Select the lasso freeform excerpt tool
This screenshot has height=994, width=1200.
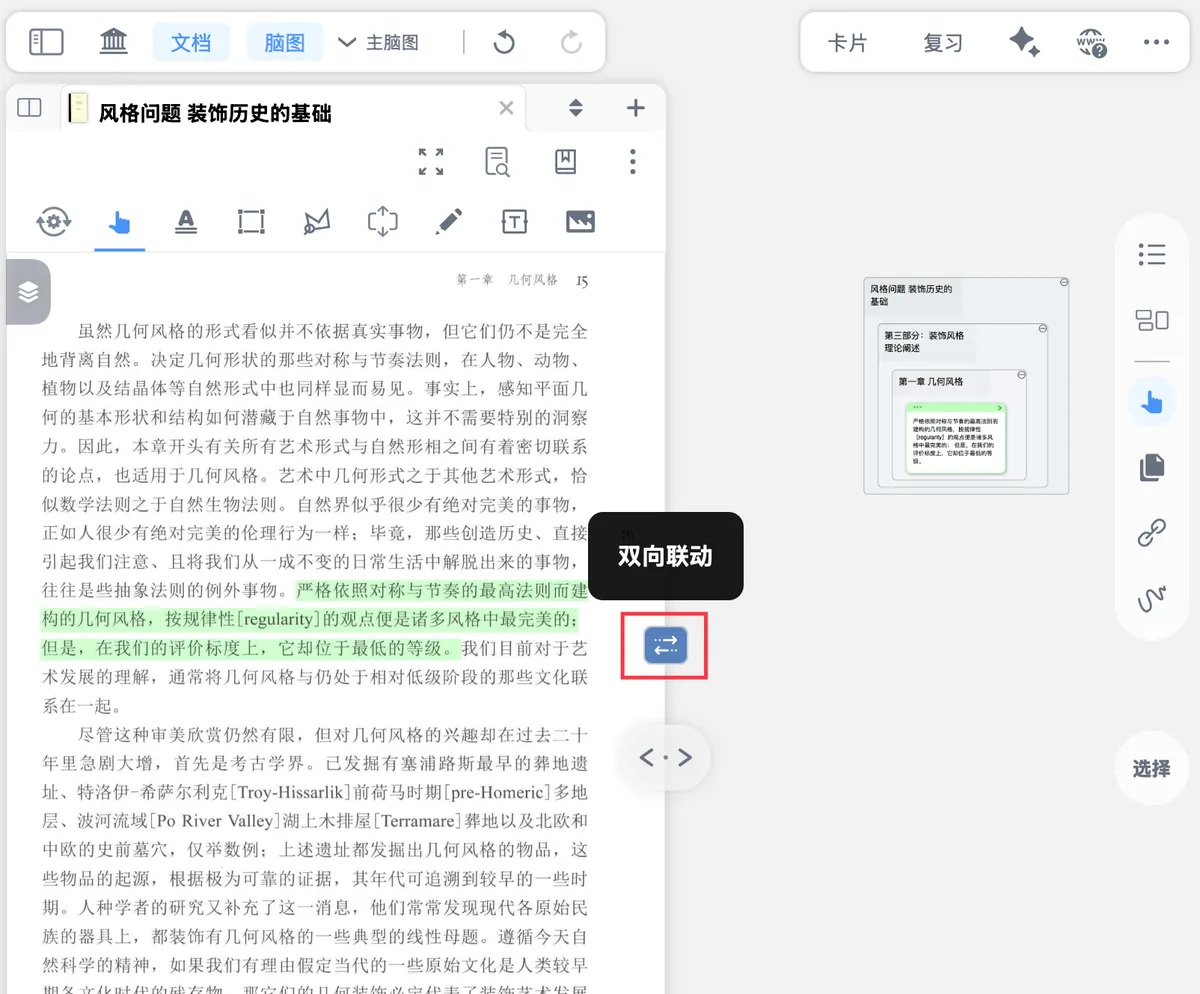(316, 221)
